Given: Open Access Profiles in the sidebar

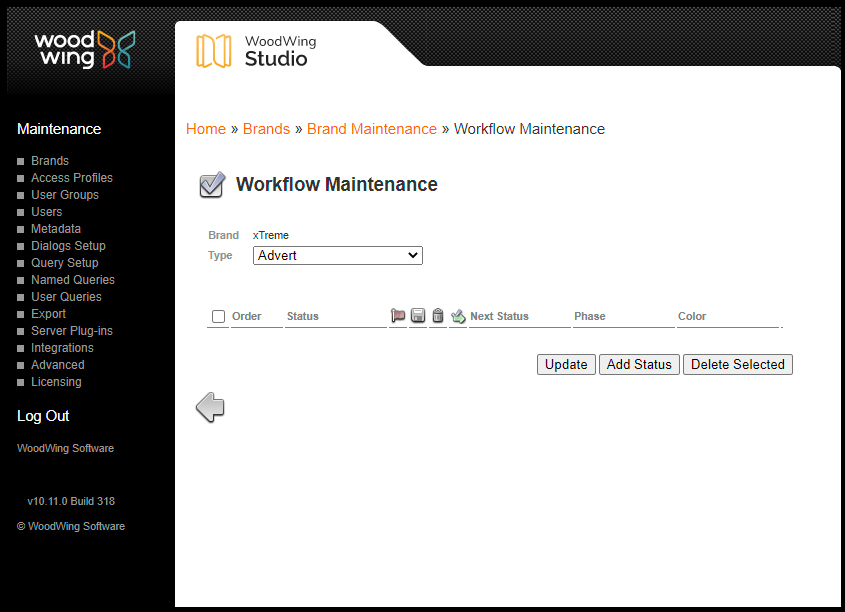Looking at the screenshot, I should [x=72, y=178].
